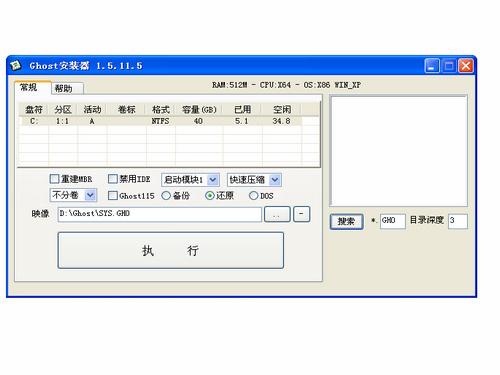Screen dimensions: 500x375
Task: Click the search results list box
Action: [398, 151]
